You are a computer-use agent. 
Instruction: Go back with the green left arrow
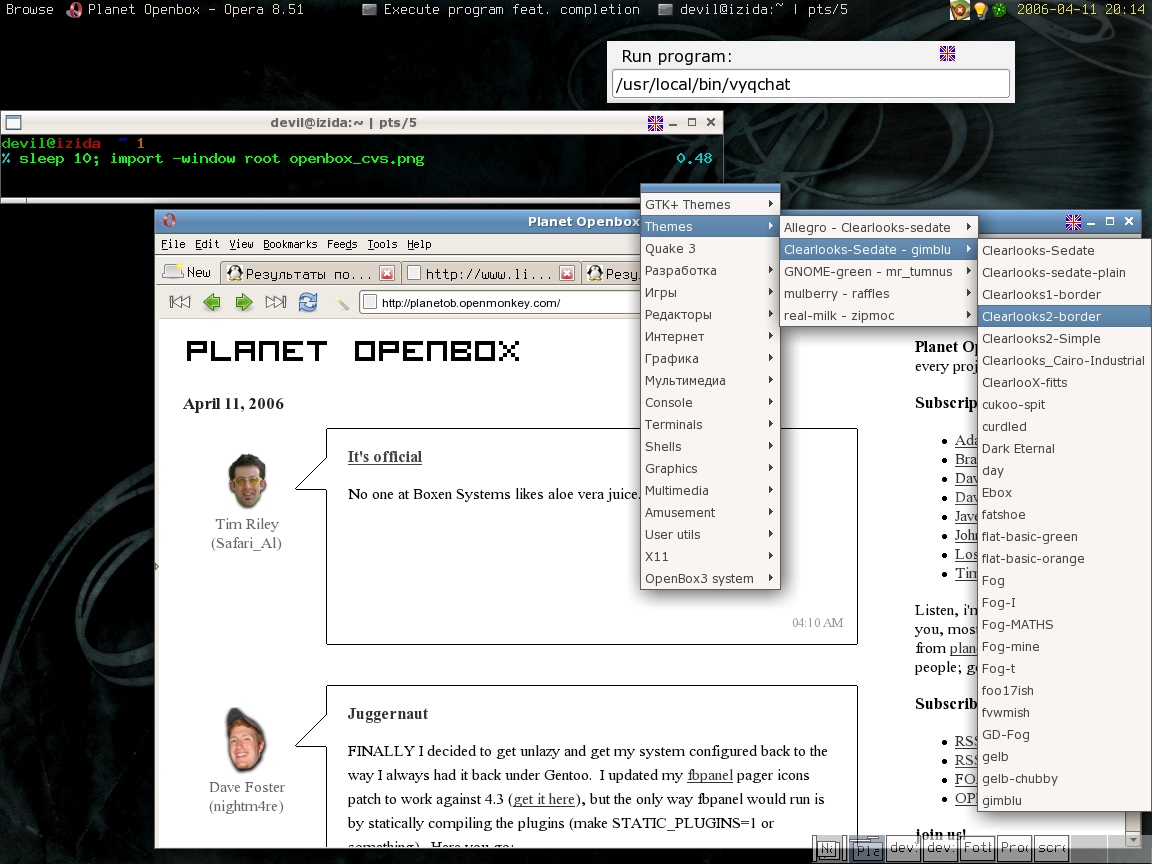[212, 302]
